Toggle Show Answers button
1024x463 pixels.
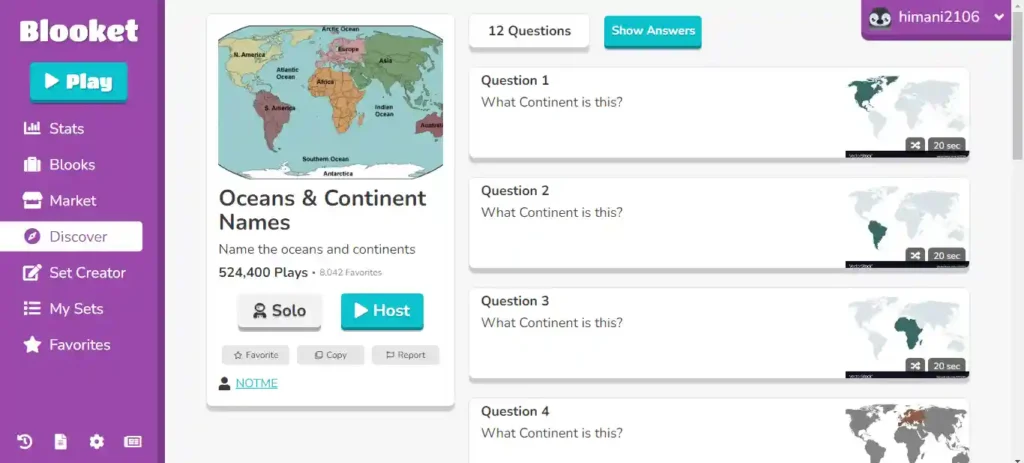click(652, 31)
